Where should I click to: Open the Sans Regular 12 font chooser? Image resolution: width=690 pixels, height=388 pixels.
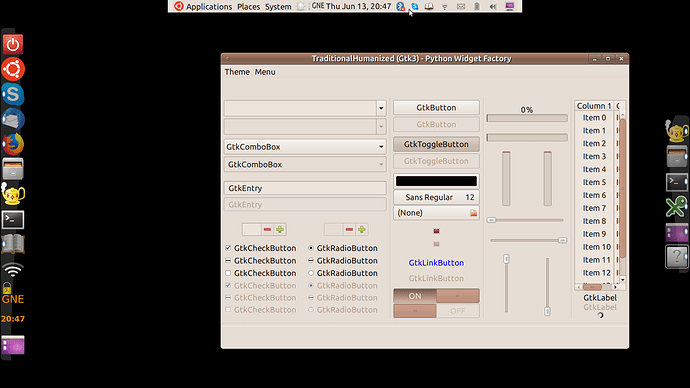point(436,197)
